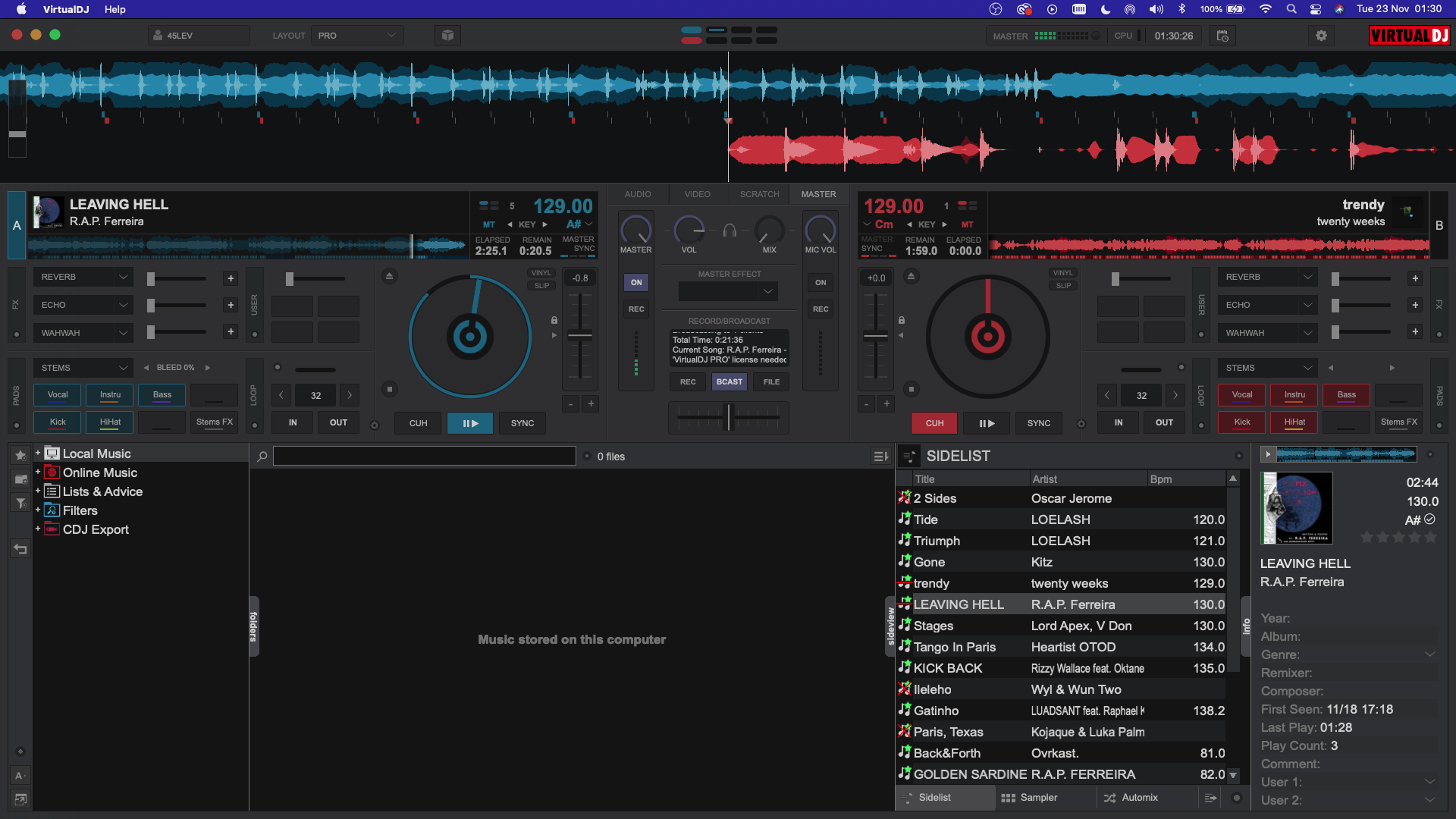Toggle mic ON button right side

tap(821, 282)
